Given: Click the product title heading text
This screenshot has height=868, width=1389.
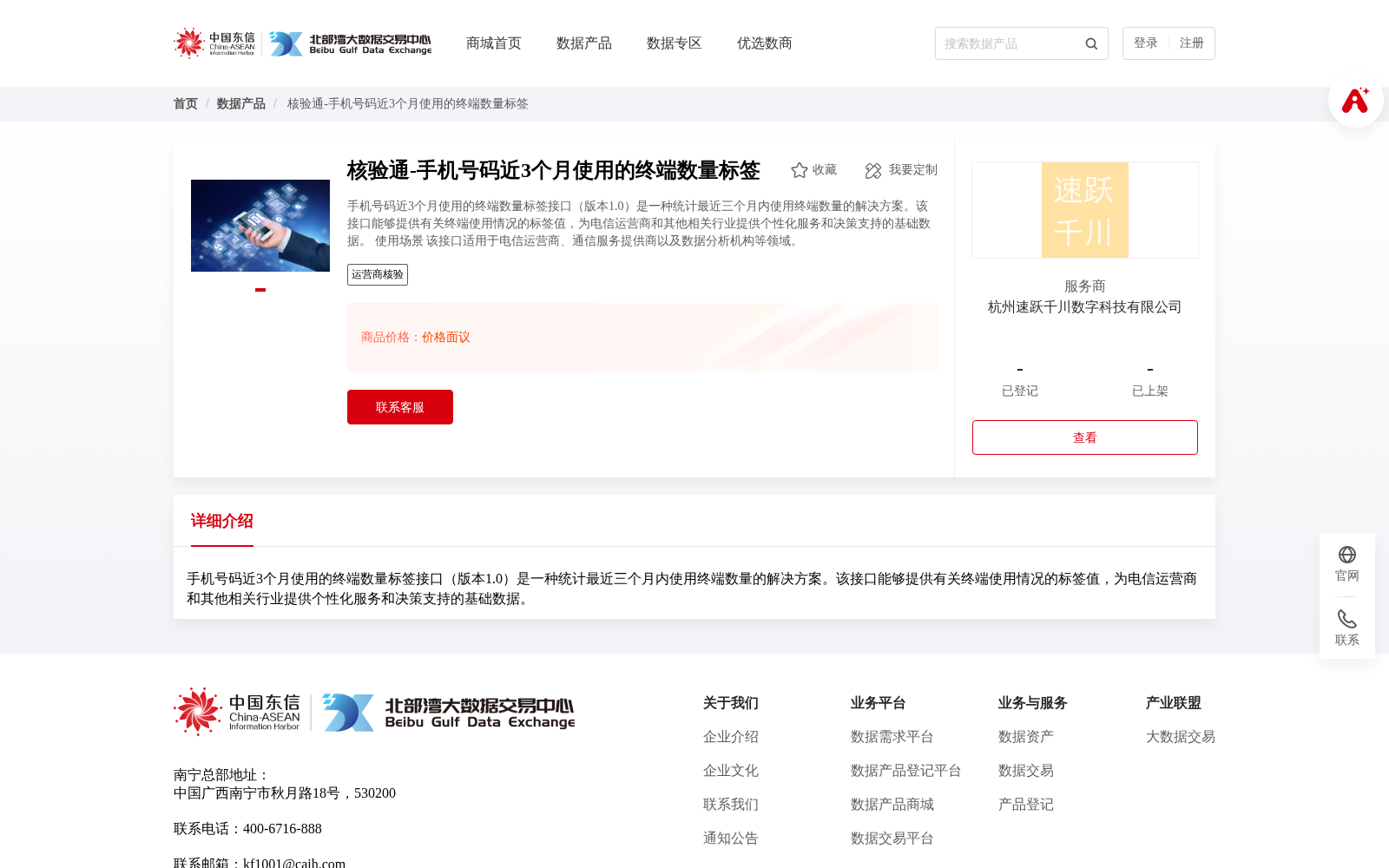Looking at the screenshot, I should [554, 170].
